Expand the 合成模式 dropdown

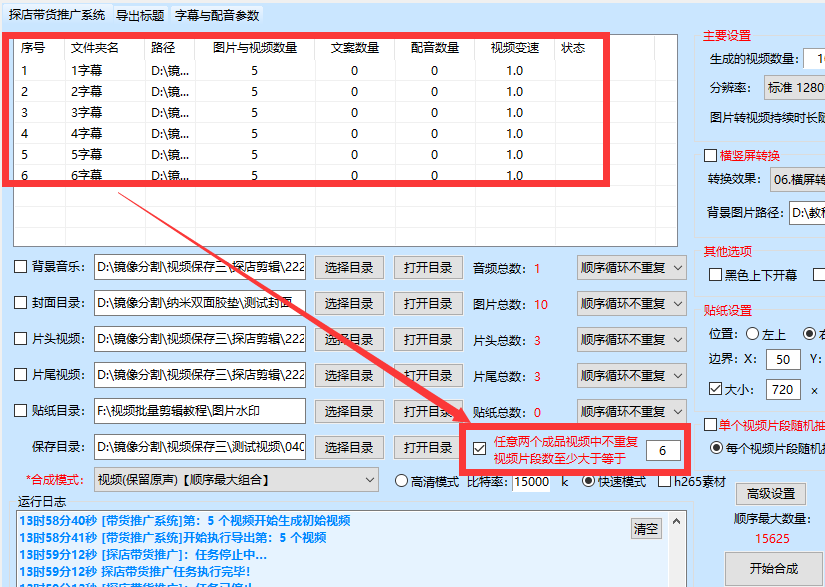pyautogui.click(x=236, y=480)
